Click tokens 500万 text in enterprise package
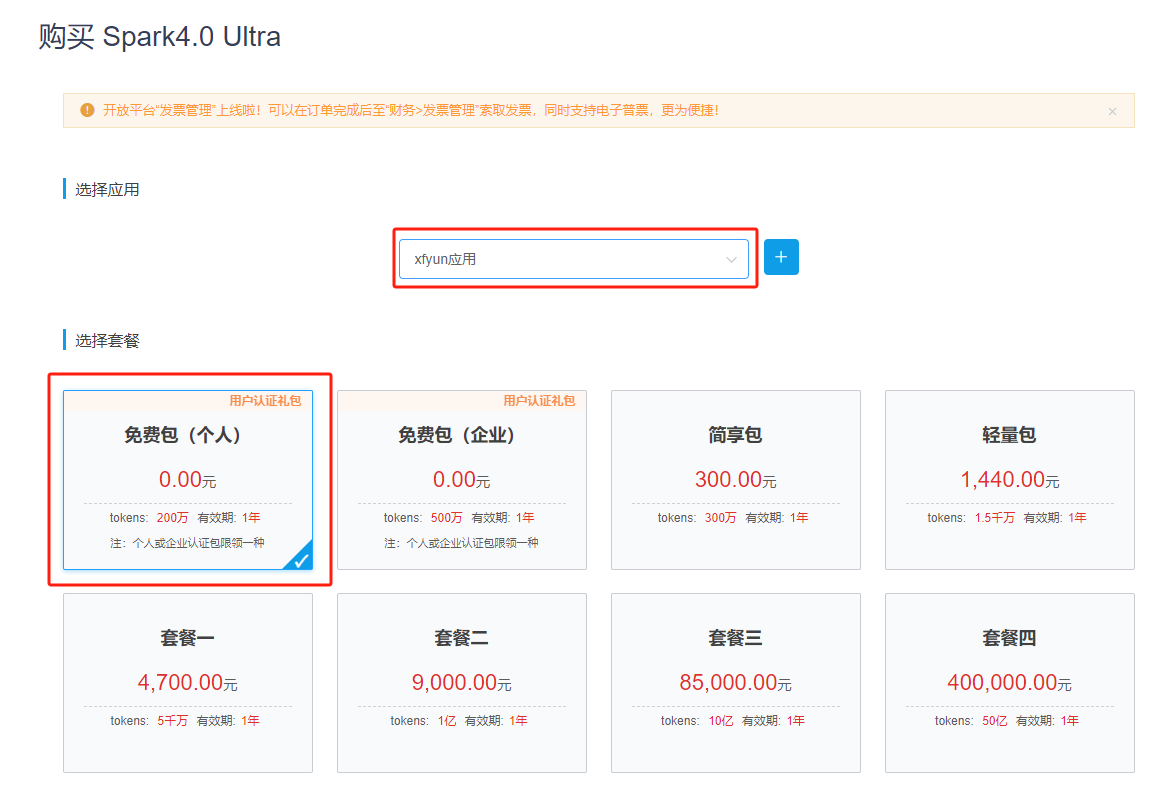Screen dimensions: 1164x788 coord(422,518)
